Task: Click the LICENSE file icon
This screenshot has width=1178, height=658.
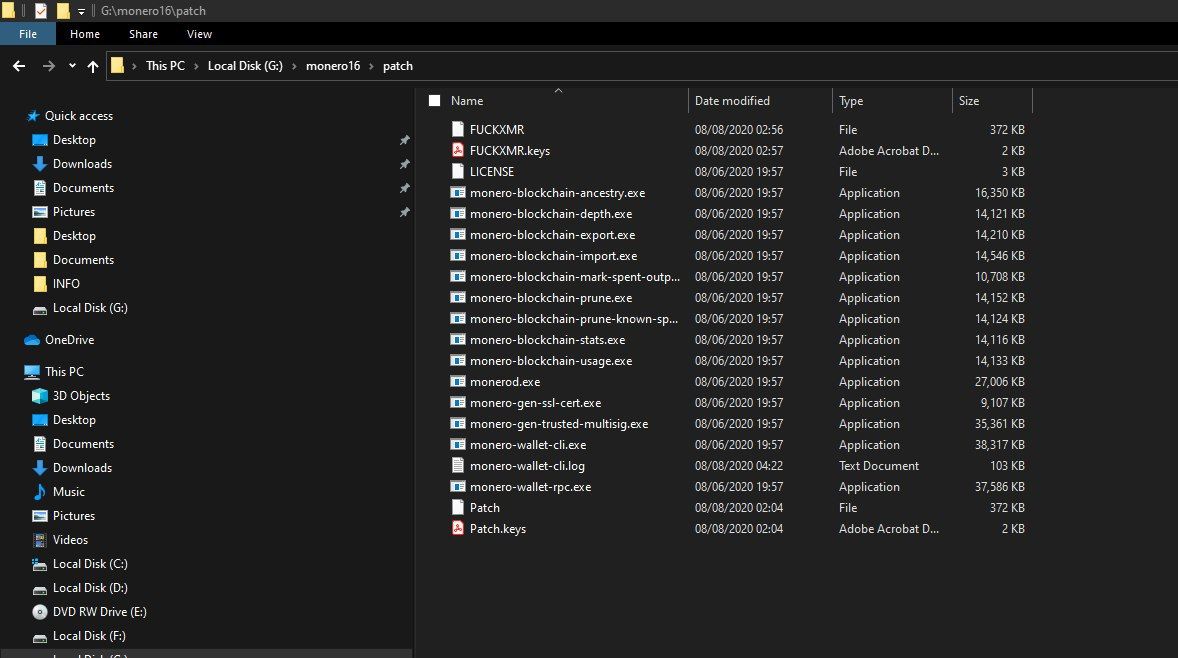Action: tap(458, 171)
